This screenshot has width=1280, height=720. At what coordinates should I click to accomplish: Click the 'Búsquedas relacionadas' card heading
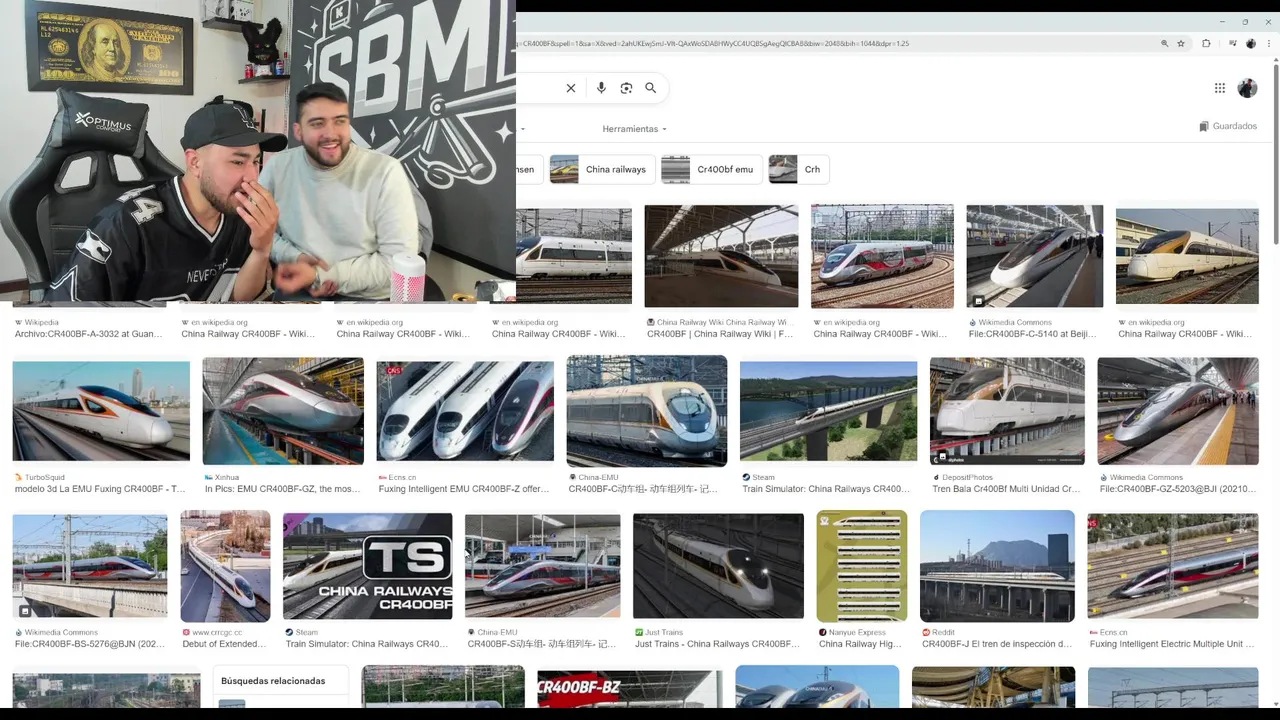point(273,681)
